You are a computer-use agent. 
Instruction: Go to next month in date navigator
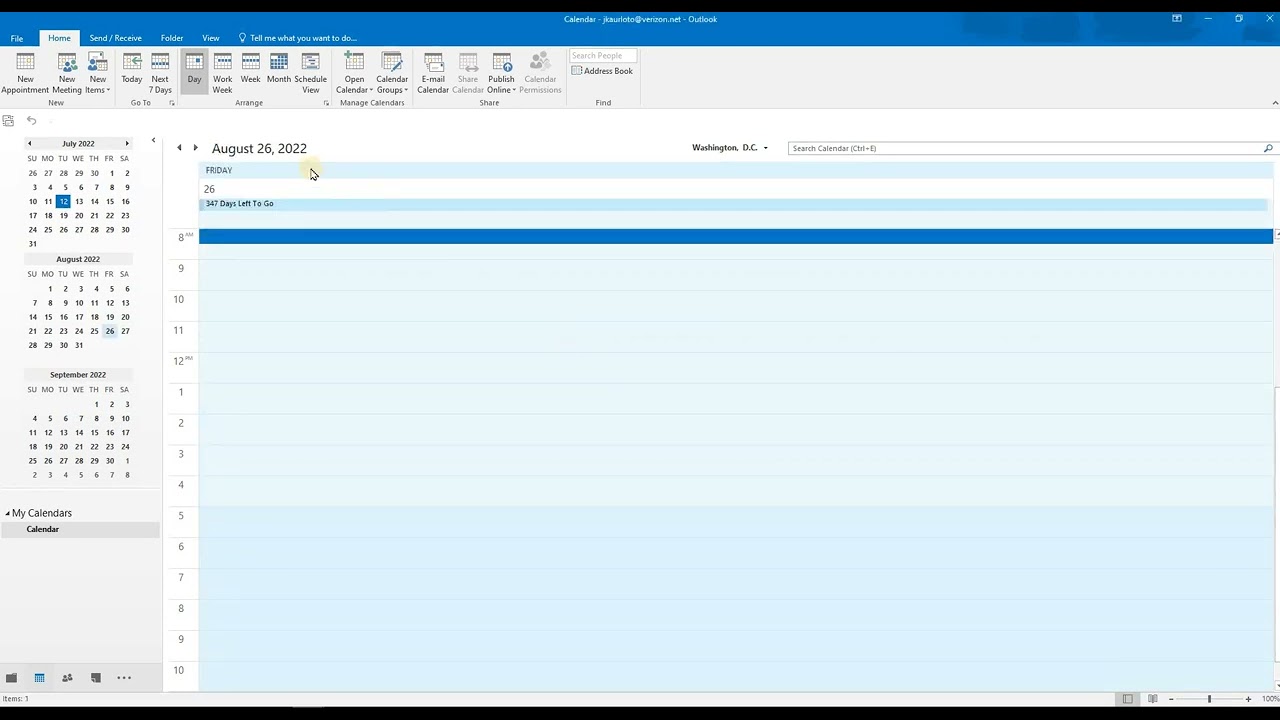point(126,143)
